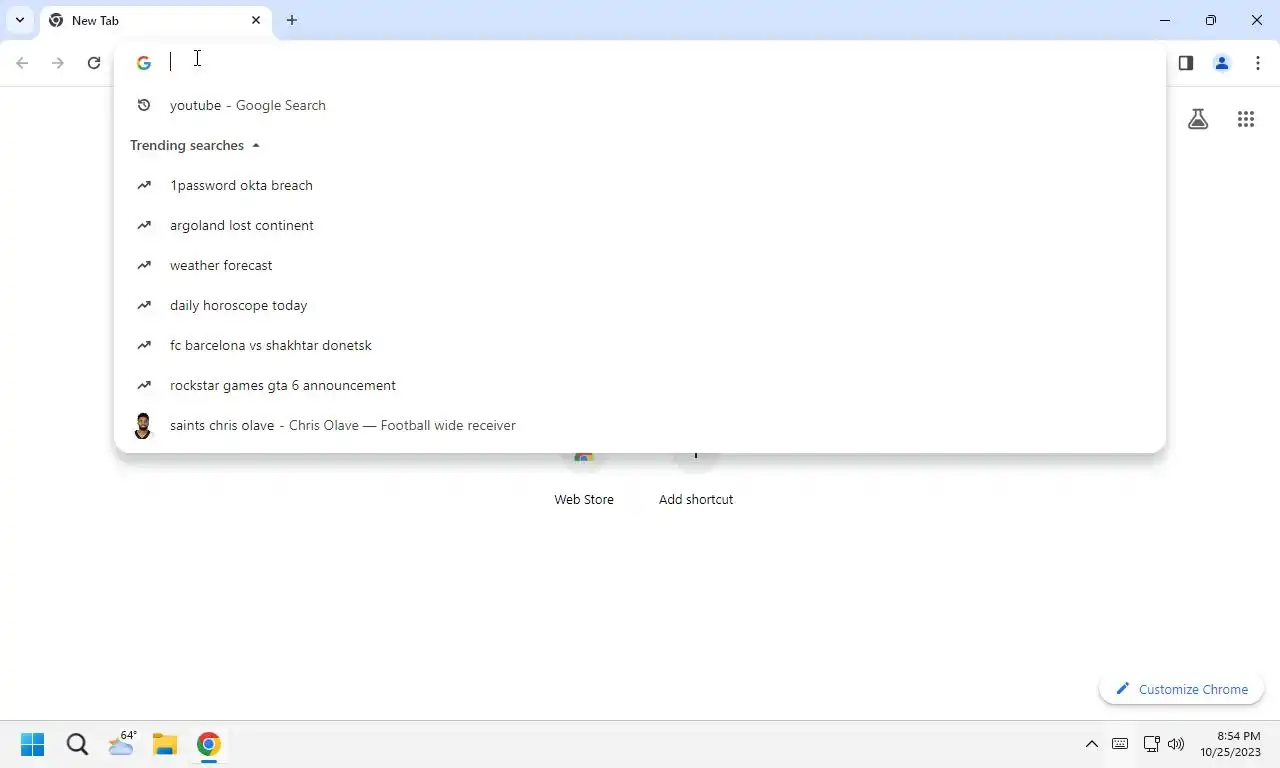This screenshot has height=768, width=1280.
Task: Click the Add shortcut button
Action: tap(696, 480)
